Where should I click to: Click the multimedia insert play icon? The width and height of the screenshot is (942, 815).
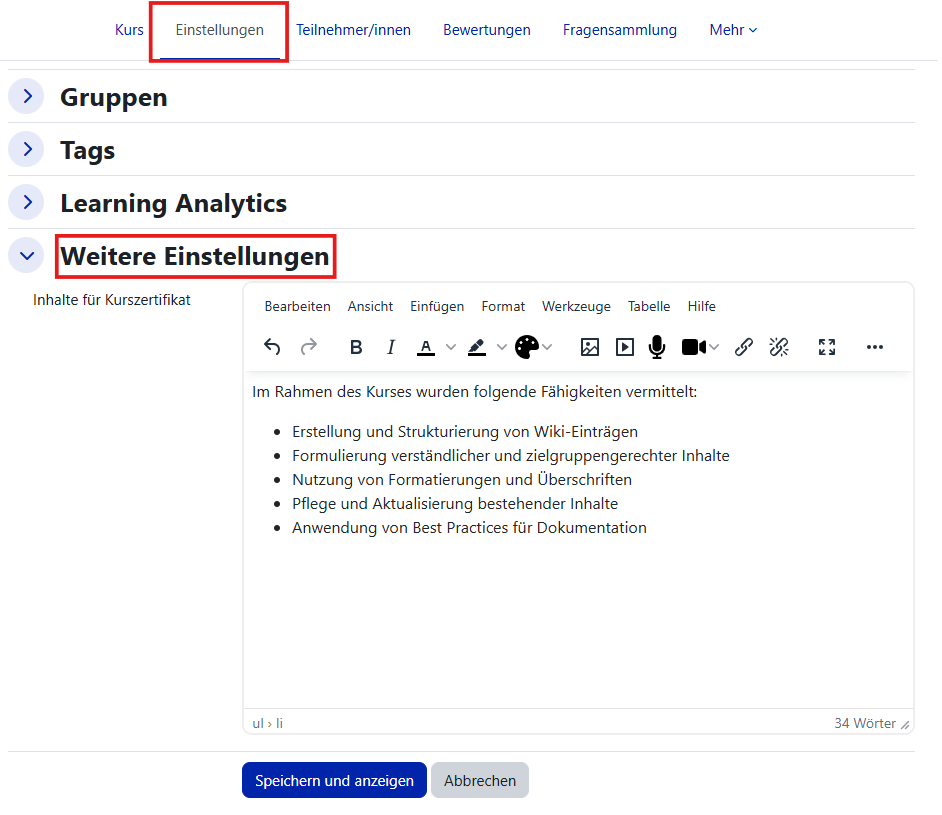point(625,347)
